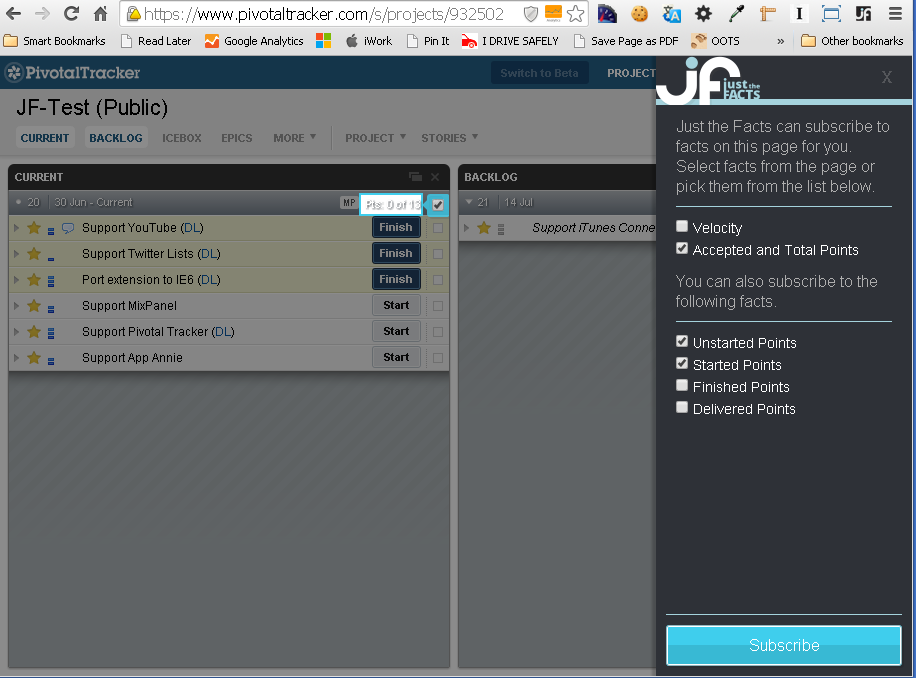Open the Smart Bookmarks folder
Image resolution: width=916 pixels, height=678 pixels.
click(55, 41)
